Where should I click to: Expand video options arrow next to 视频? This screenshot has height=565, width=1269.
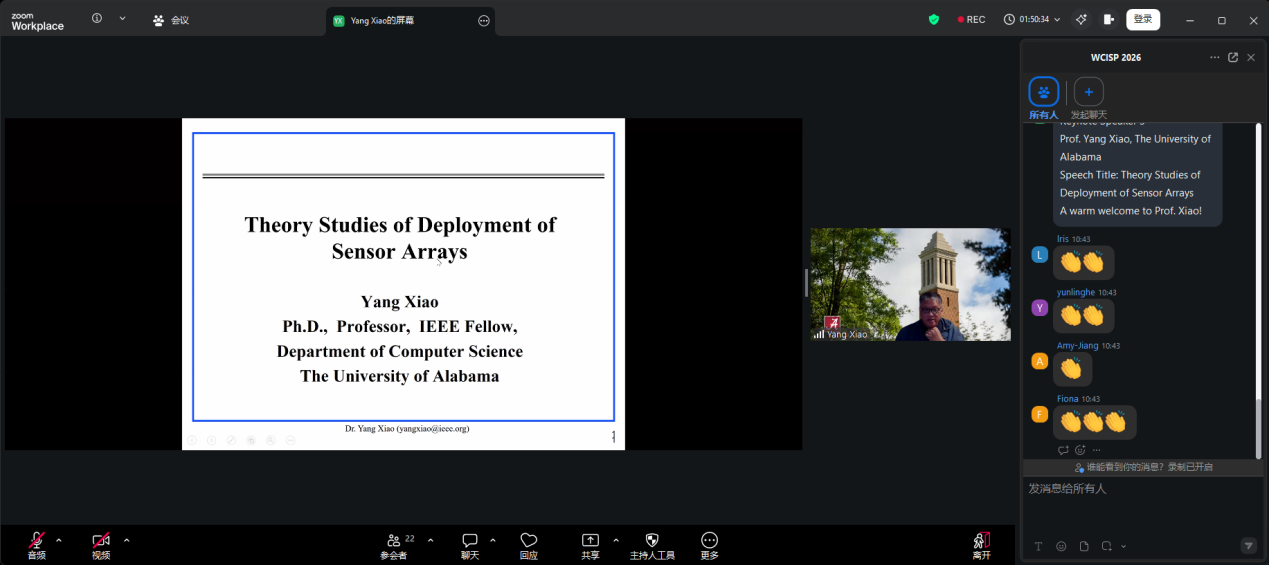coord(126,540)
